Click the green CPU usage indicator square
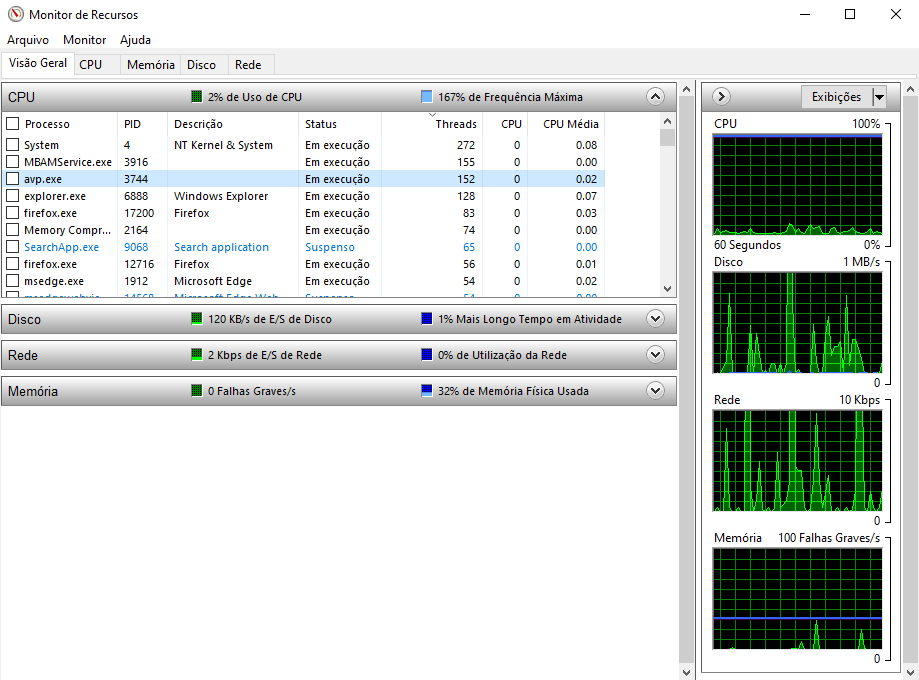Image resolution: width=919 pixels, height=680 pixels. click(x=197, y=97)
